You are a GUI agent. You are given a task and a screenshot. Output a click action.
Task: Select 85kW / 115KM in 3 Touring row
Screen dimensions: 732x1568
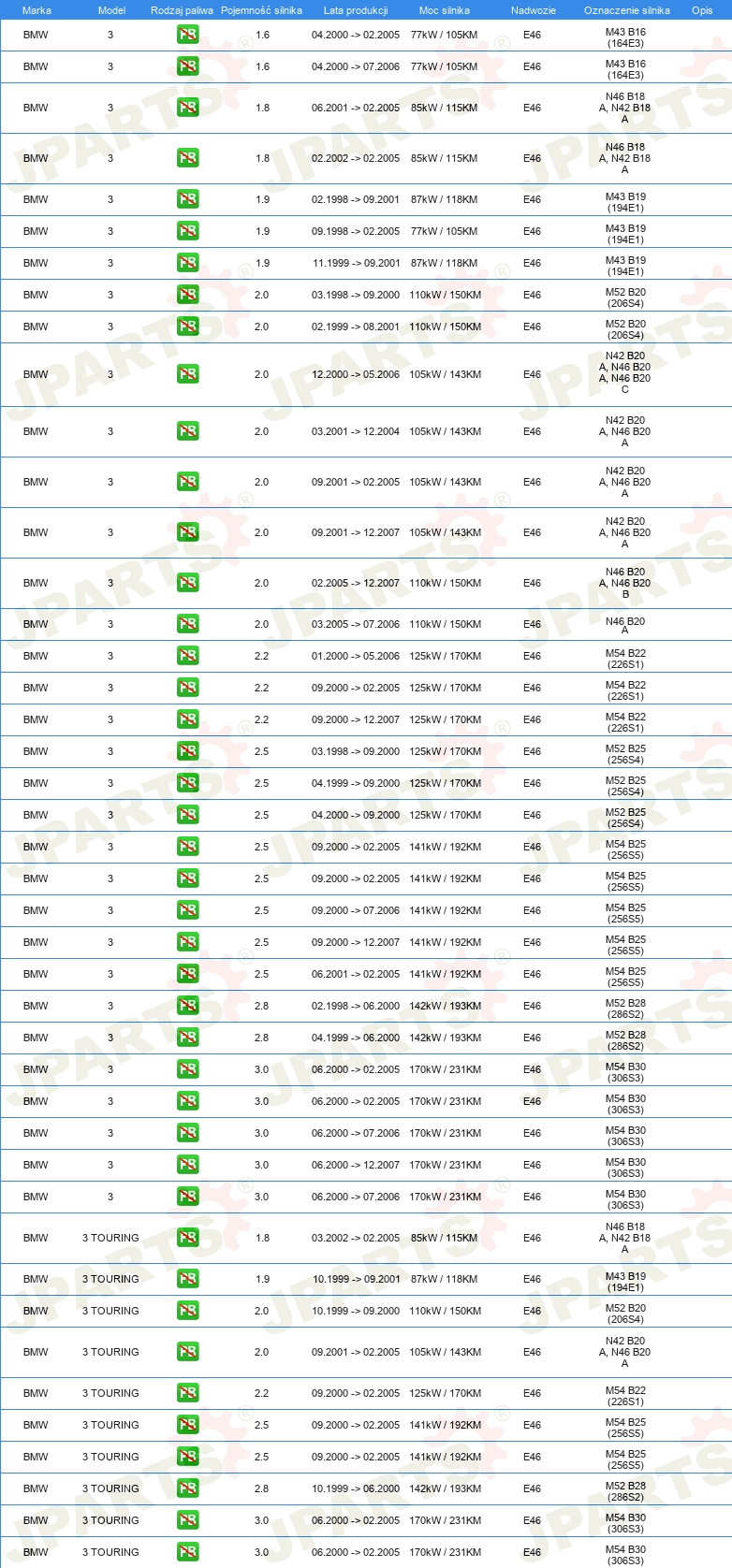click(445, 1238)
